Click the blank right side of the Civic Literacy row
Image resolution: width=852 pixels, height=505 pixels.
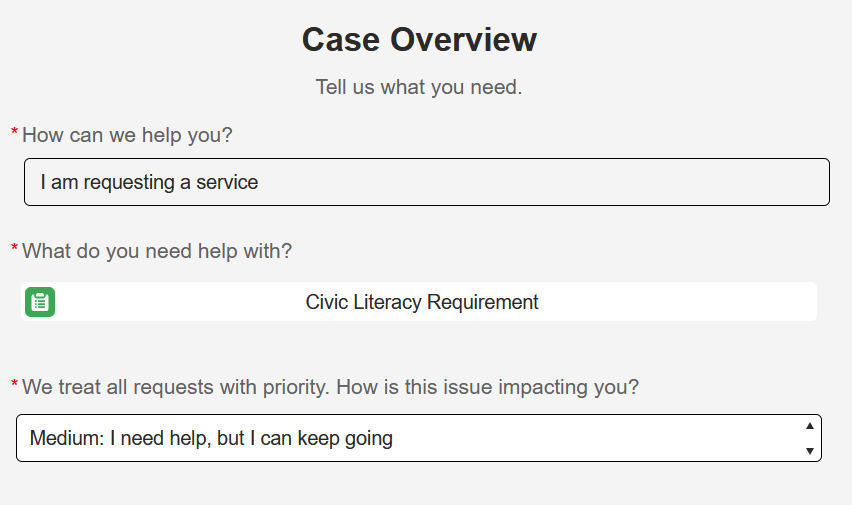tap(676, 302)
